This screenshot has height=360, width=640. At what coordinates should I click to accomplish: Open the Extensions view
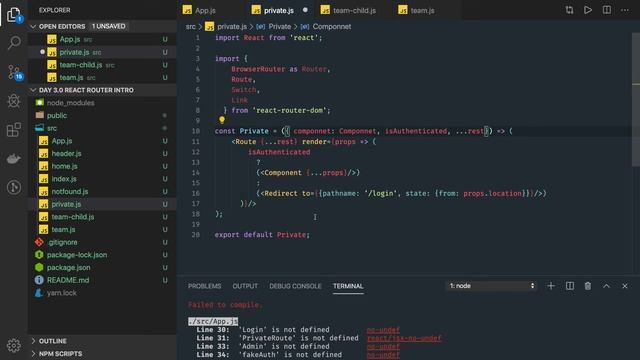coord(14,130)
